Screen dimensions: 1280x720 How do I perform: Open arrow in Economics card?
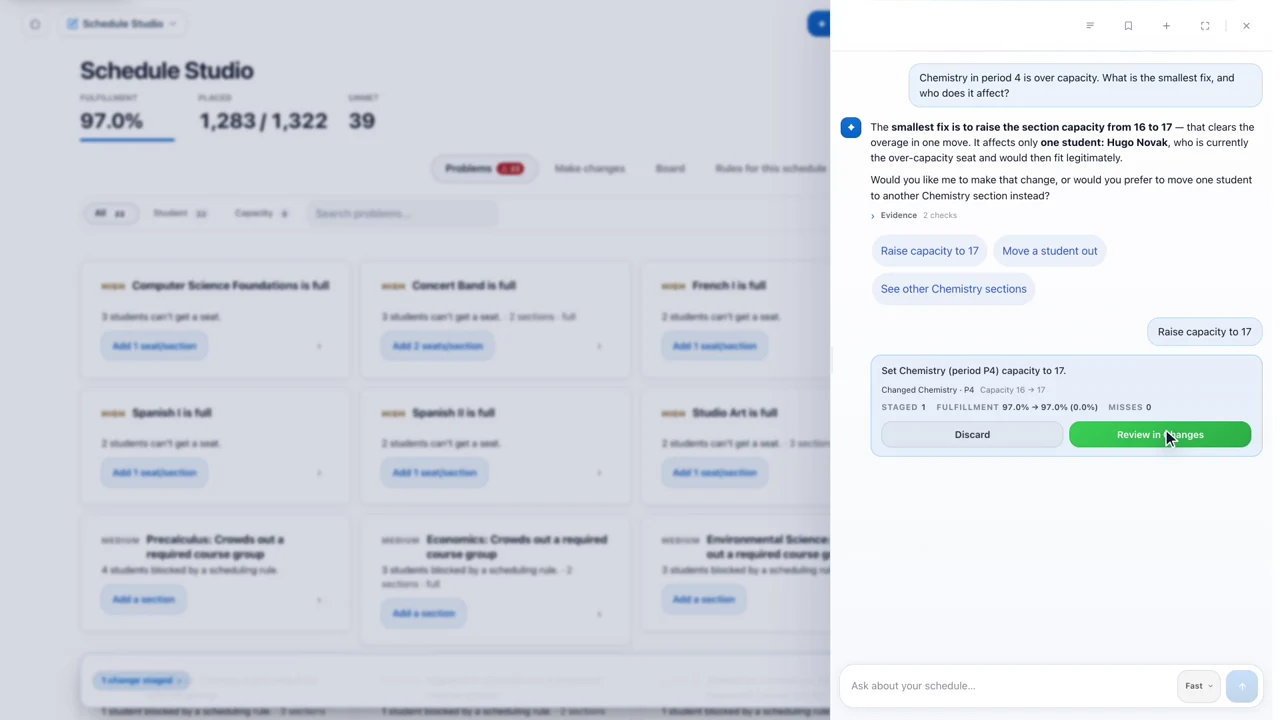599,613
